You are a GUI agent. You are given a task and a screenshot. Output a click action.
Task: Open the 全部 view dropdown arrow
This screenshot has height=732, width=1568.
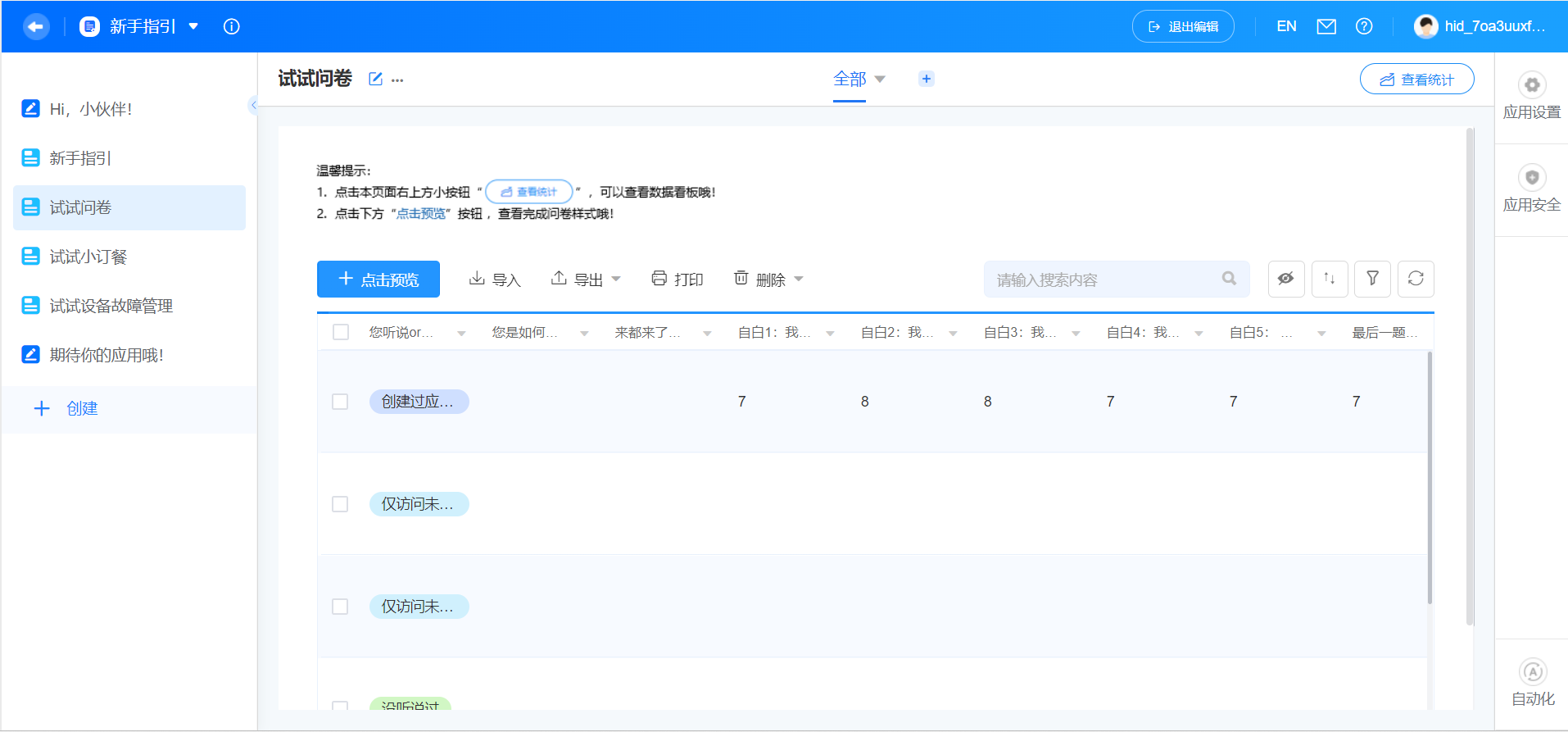tap(881, 80)
